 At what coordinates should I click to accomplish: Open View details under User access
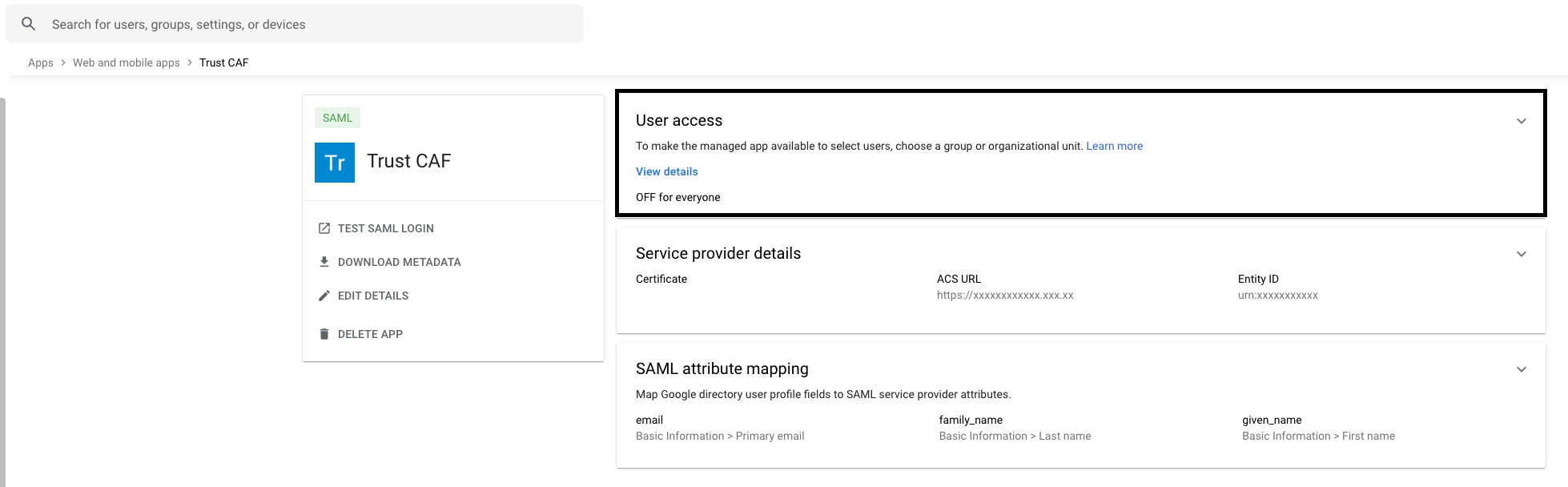667,171
